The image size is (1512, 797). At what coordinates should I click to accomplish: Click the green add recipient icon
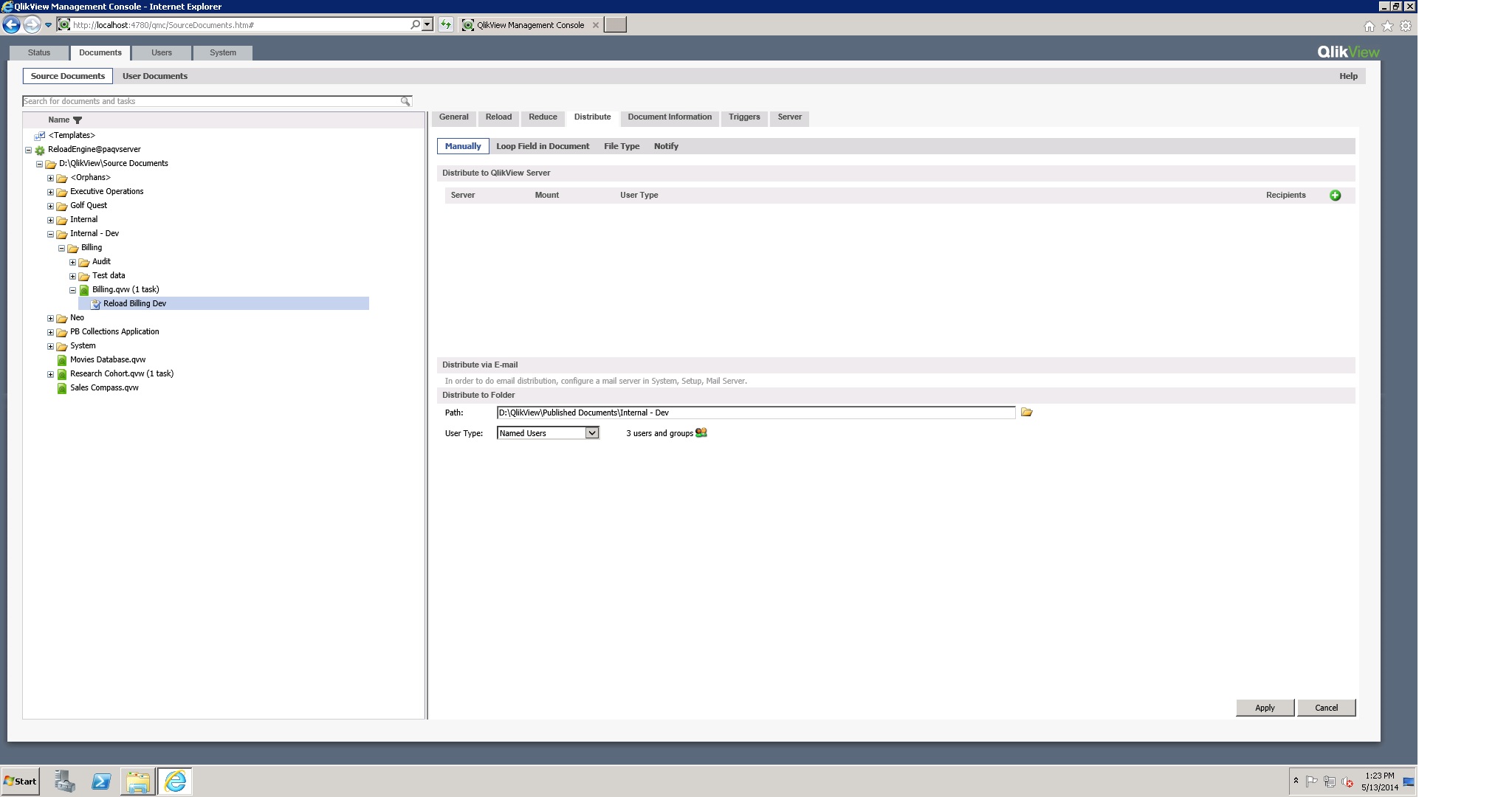tap(1335, 196)
